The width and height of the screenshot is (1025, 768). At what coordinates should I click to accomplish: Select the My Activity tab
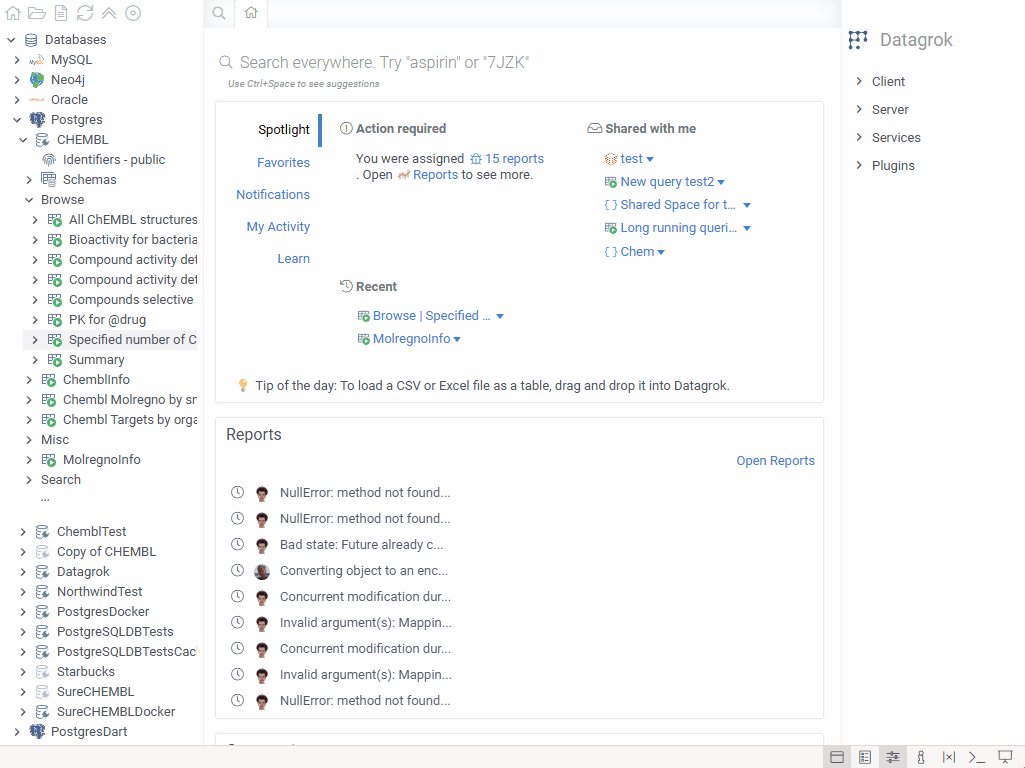pyautogui.click(x=278, y=227)
